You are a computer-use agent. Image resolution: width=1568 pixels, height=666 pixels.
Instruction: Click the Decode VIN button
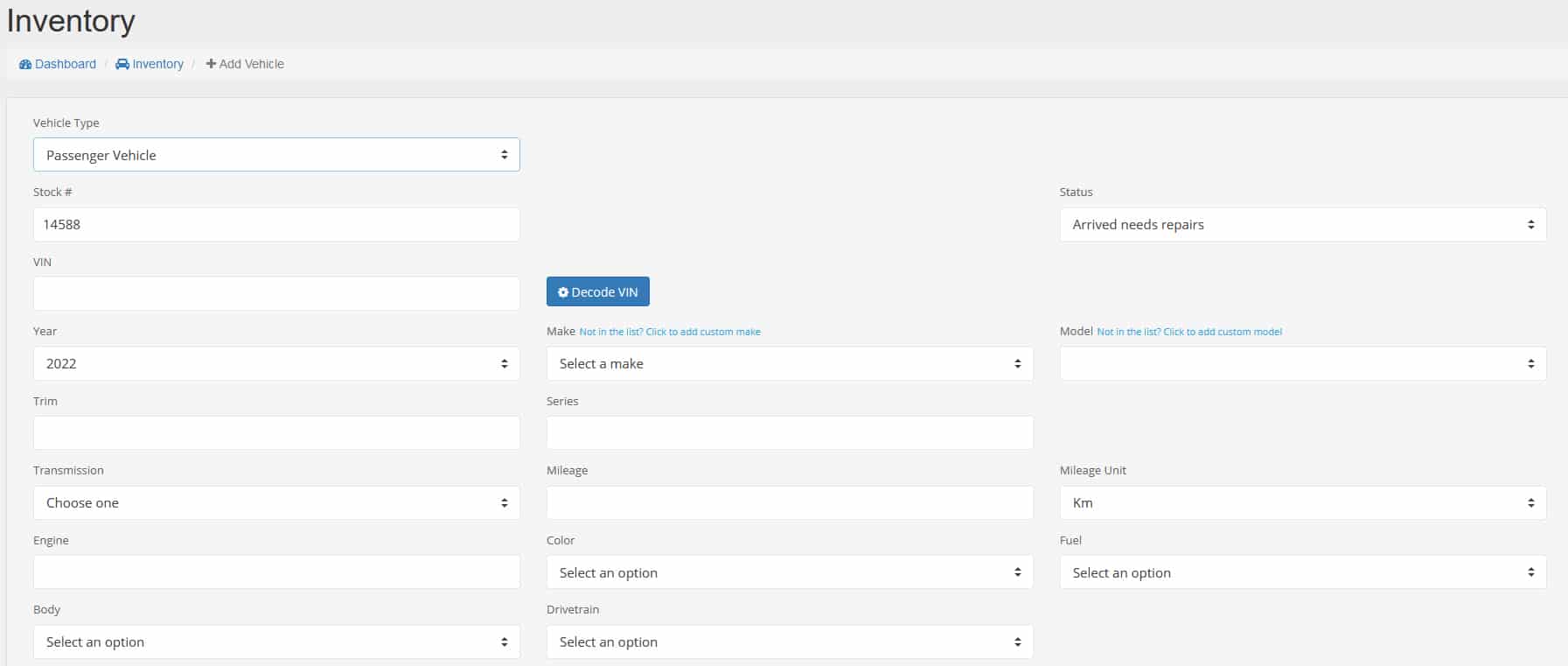pos(598,291)
